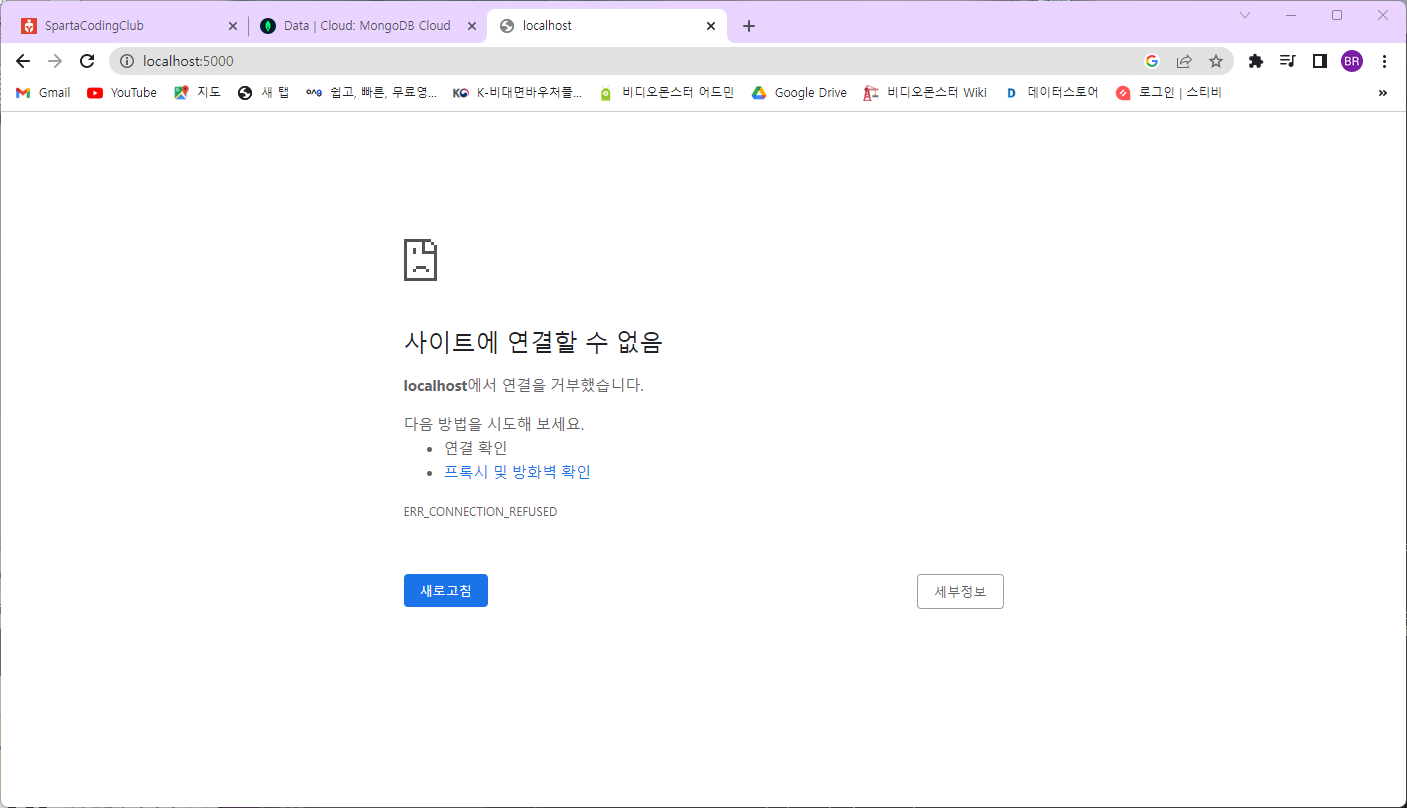Viewport: 1407px width, 808px height.
Task: Switch to the MongoDB Cloud tab
Action: pos(367,26)
